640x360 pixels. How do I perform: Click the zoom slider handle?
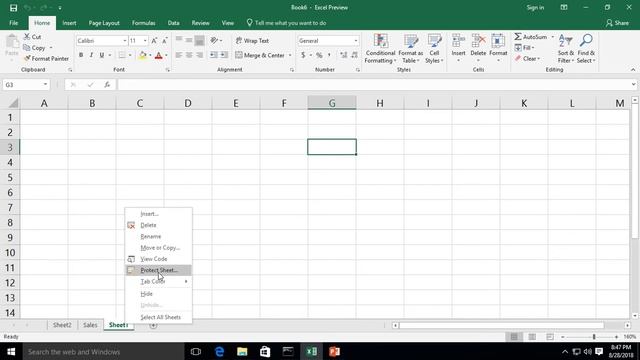click(594, 337)
